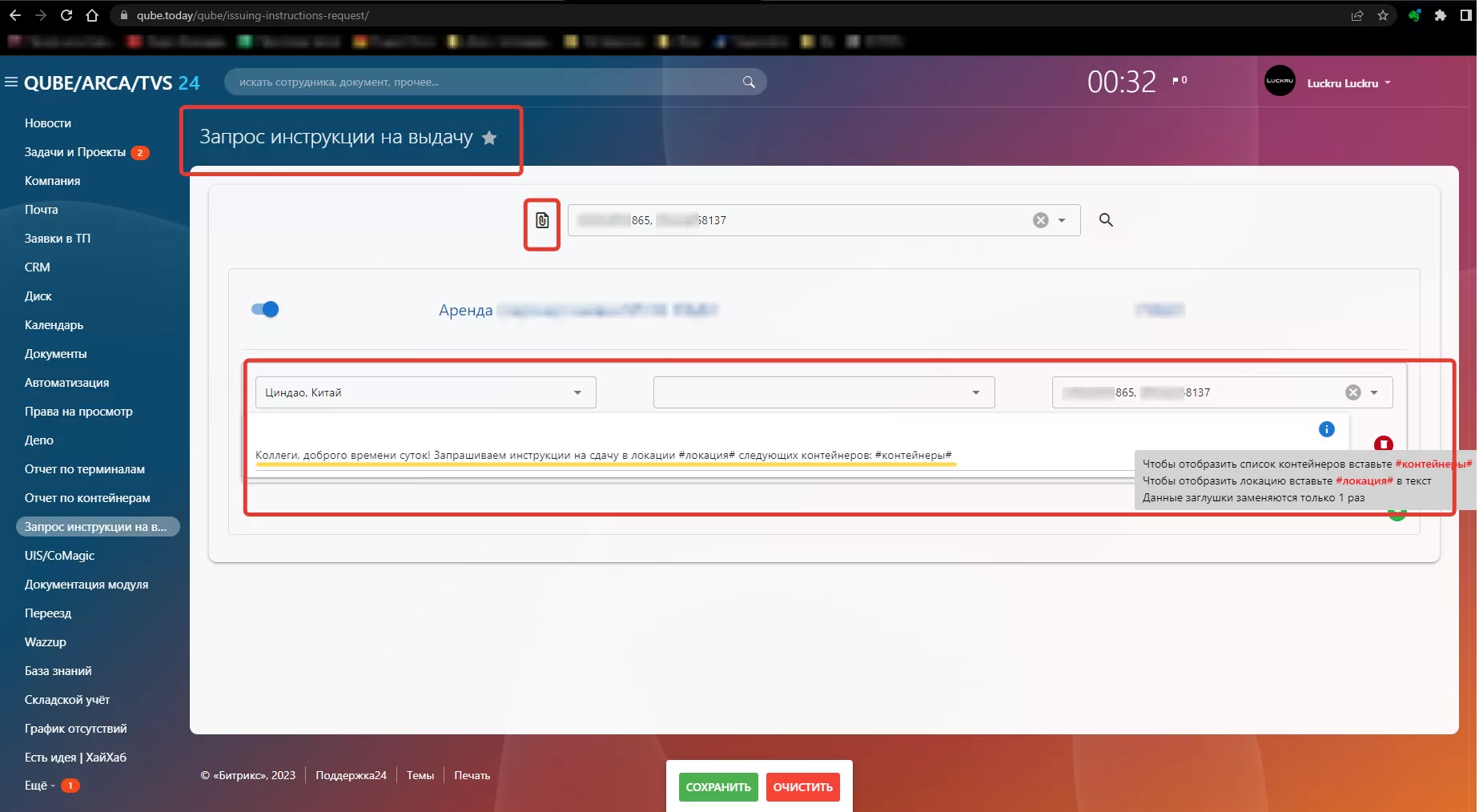Toggle the Аренда switch

265,309
